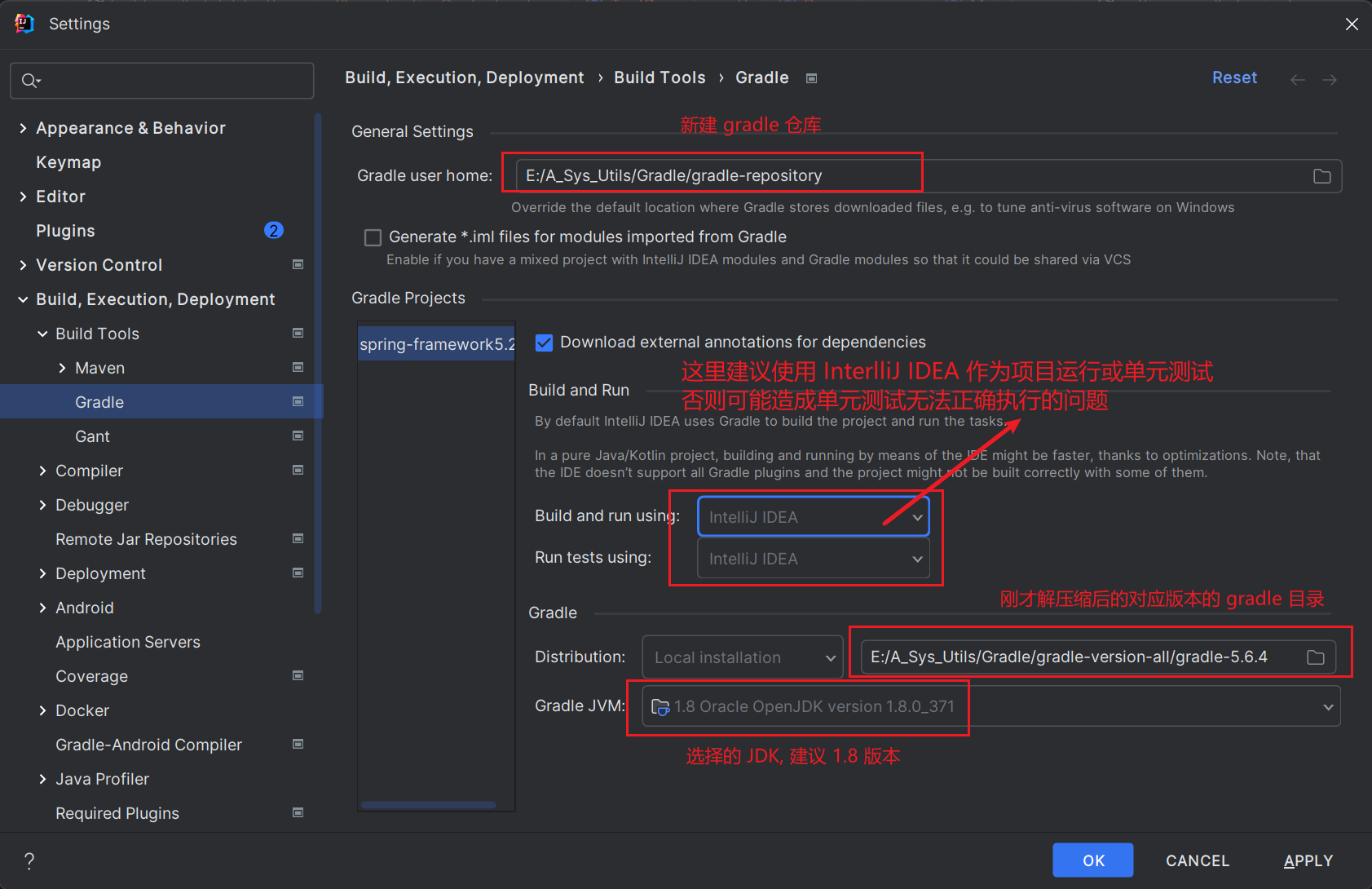1372x889 pixels.
Task: Expand the Version Control section
Action: (23, 265)
